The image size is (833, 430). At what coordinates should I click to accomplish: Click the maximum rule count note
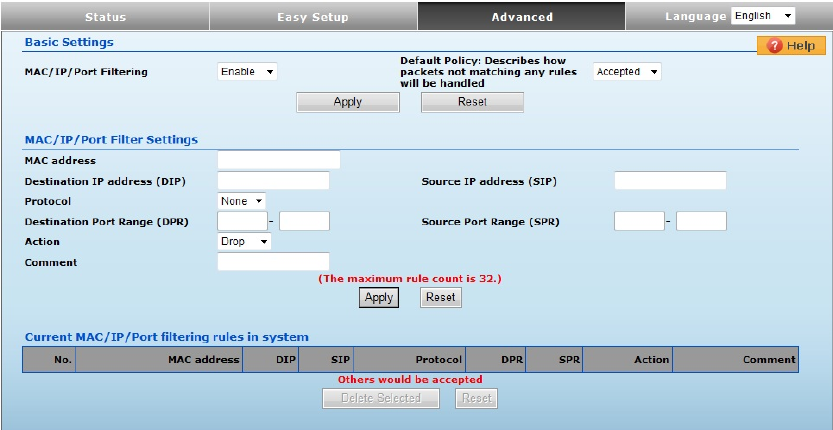tap(410, 278)
